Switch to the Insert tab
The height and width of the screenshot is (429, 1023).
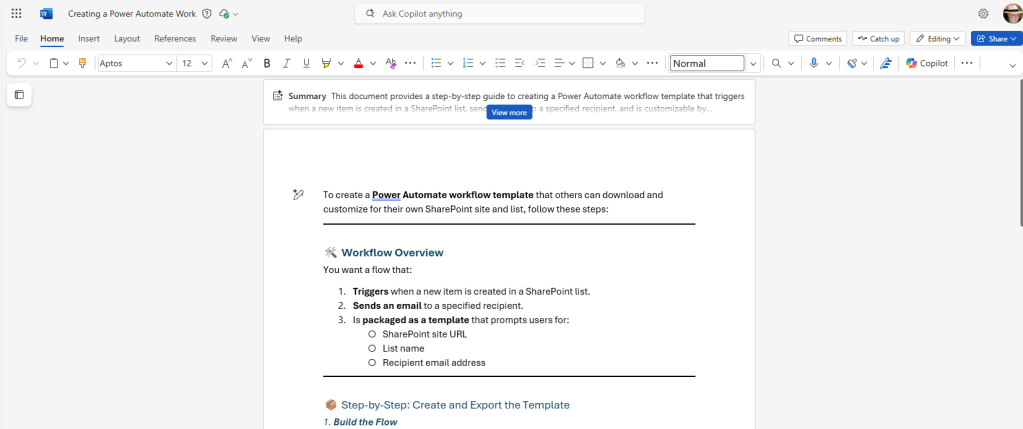89,38
